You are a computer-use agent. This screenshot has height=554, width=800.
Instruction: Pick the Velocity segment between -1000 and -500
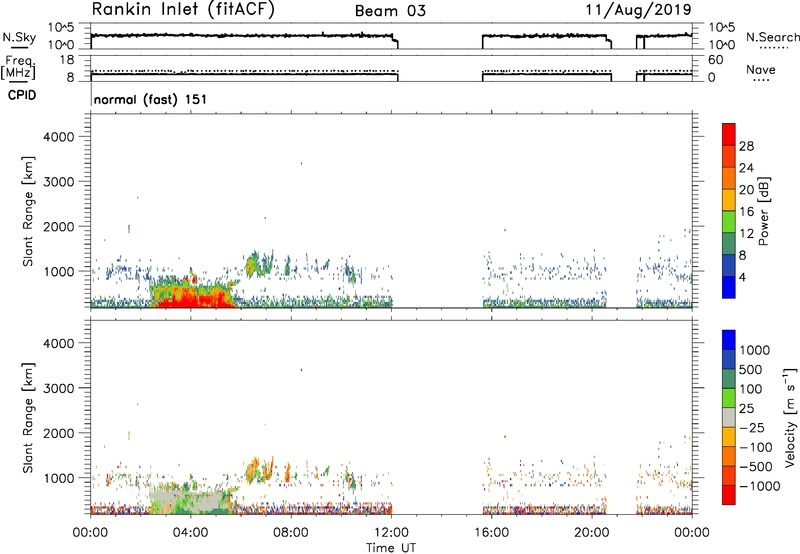point(729,475)
